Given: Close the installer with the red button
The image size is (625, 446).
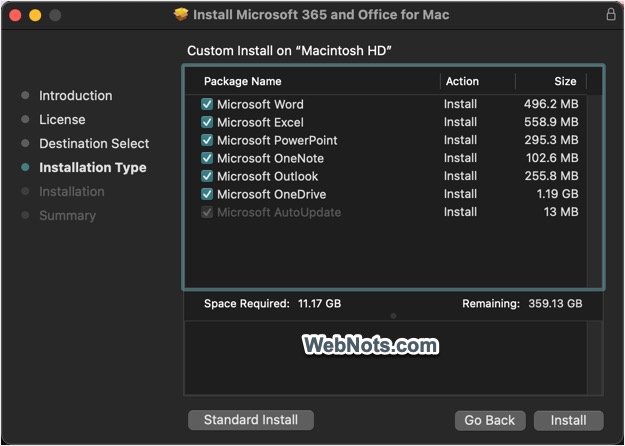Looking at the screenshot, I should (x=15, y=16).
